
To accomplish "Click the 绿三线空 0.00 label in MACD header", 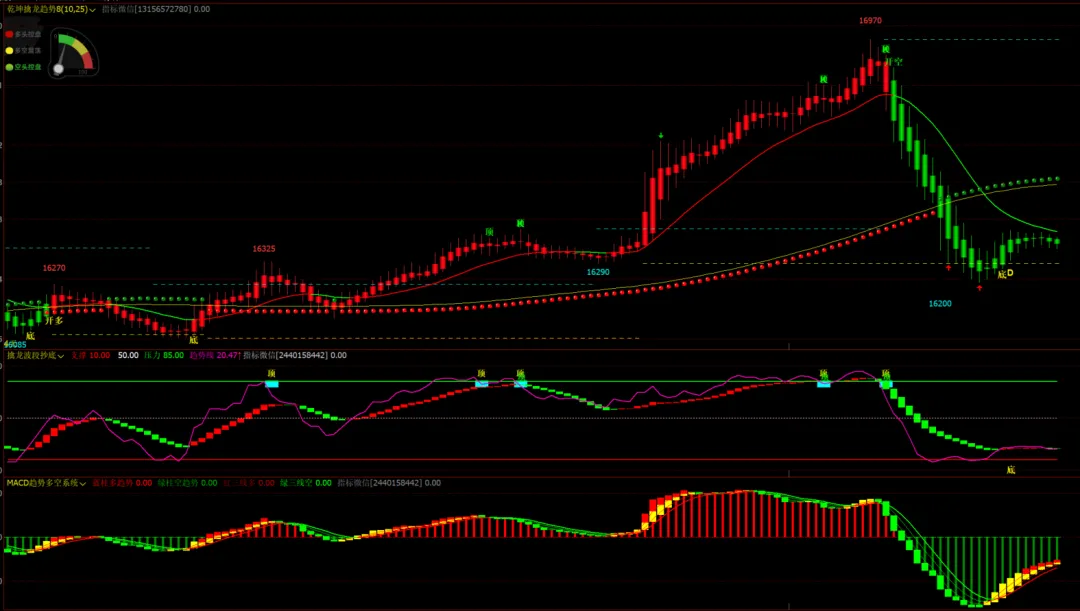I will tap(305, 483).
